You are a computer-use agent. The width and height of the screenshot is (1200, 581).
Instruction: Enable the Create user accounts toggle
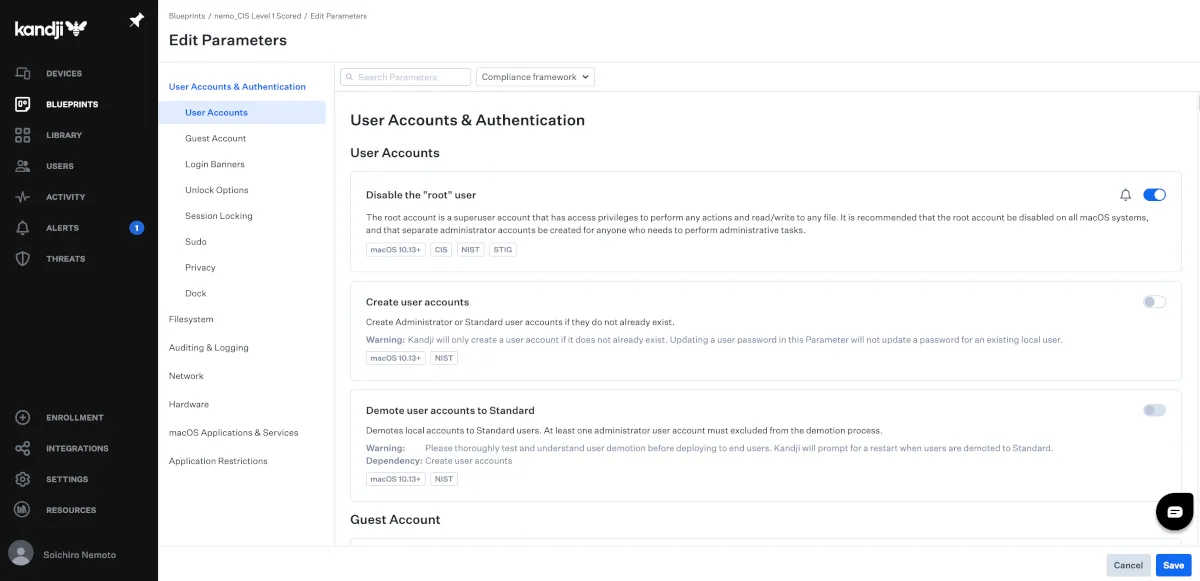[x=1154, y=302]
